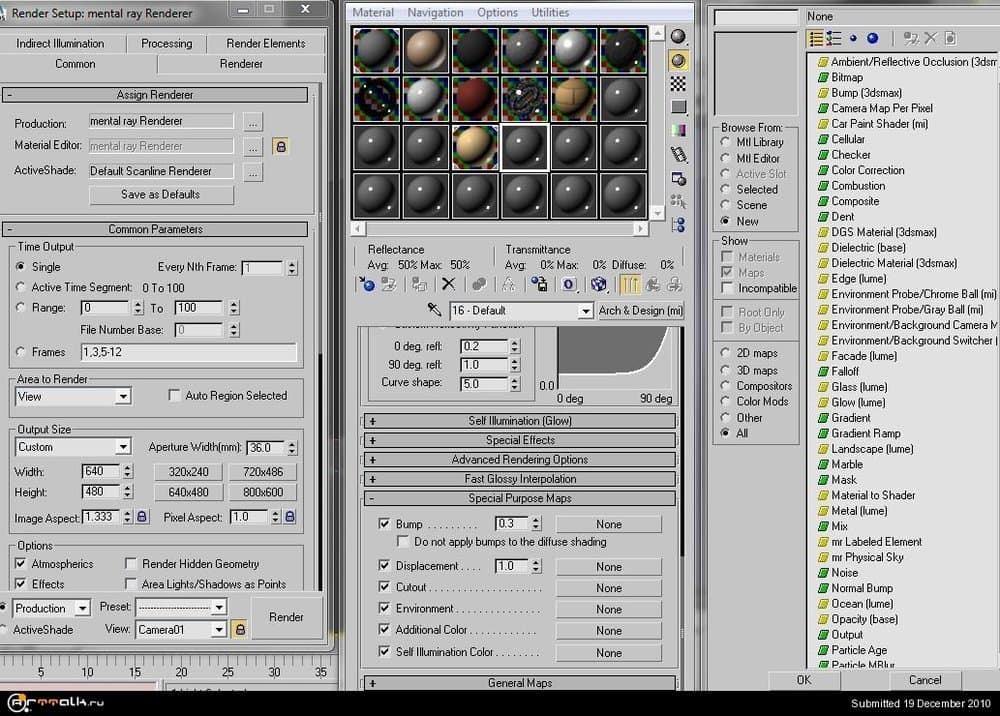Switch to the Processing tab
Image resolution: width=1000 pixels, height=716 pixels.
166,43
